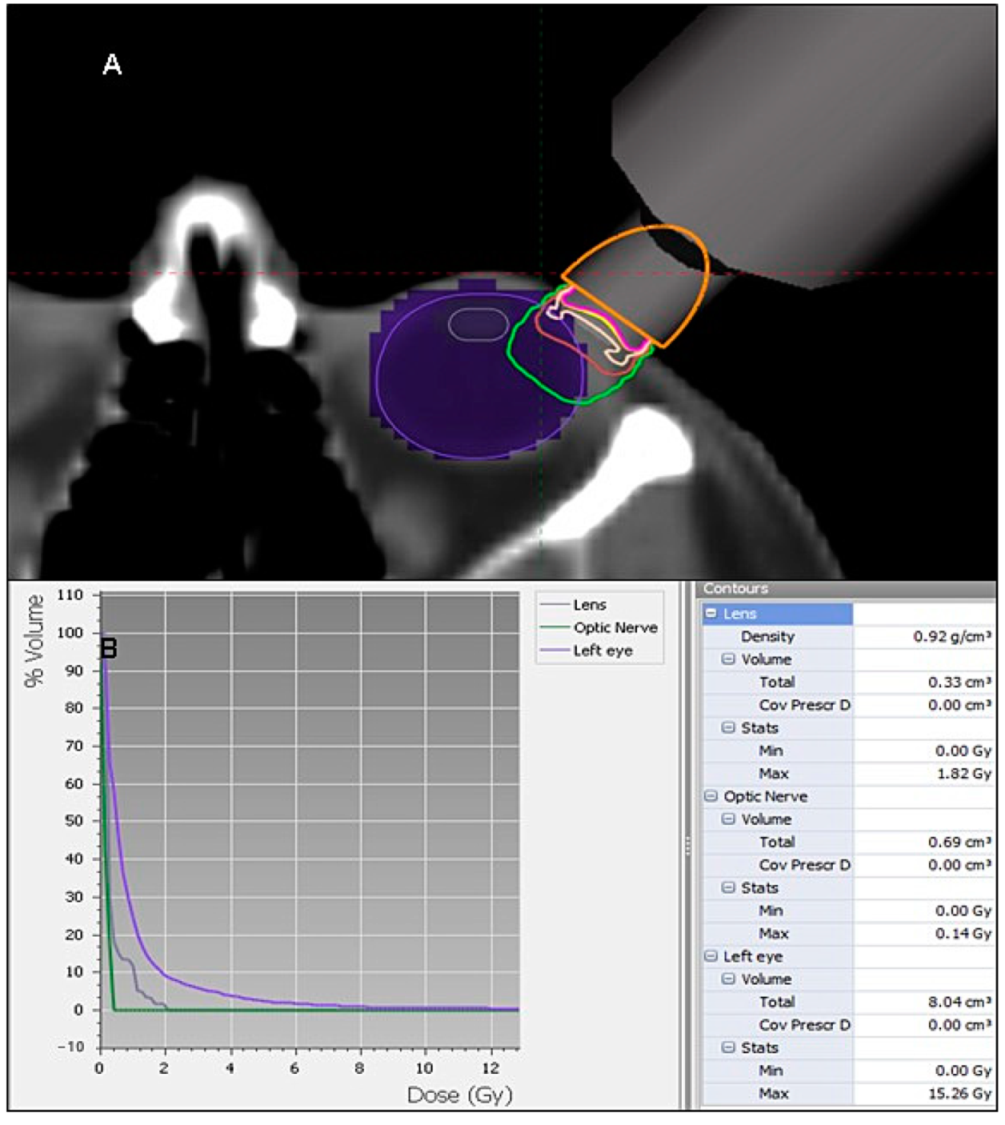Collapse the Stats node under Left eye

click(x=729, y=1048)
